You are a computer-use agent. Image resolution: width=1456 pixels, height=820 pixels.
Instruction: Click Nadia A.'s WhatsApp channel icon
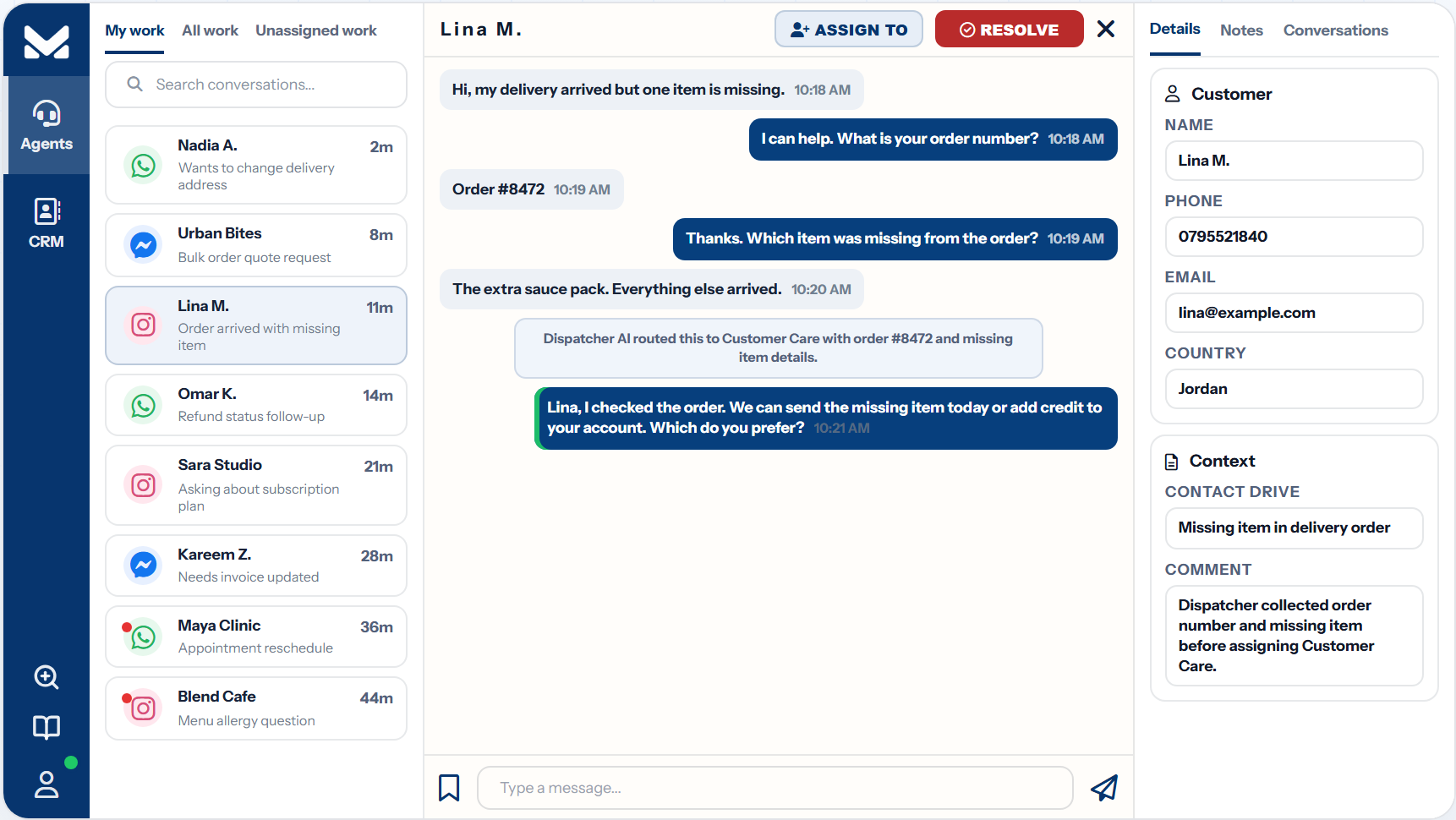pyautogui.click(x=144, y=165)
